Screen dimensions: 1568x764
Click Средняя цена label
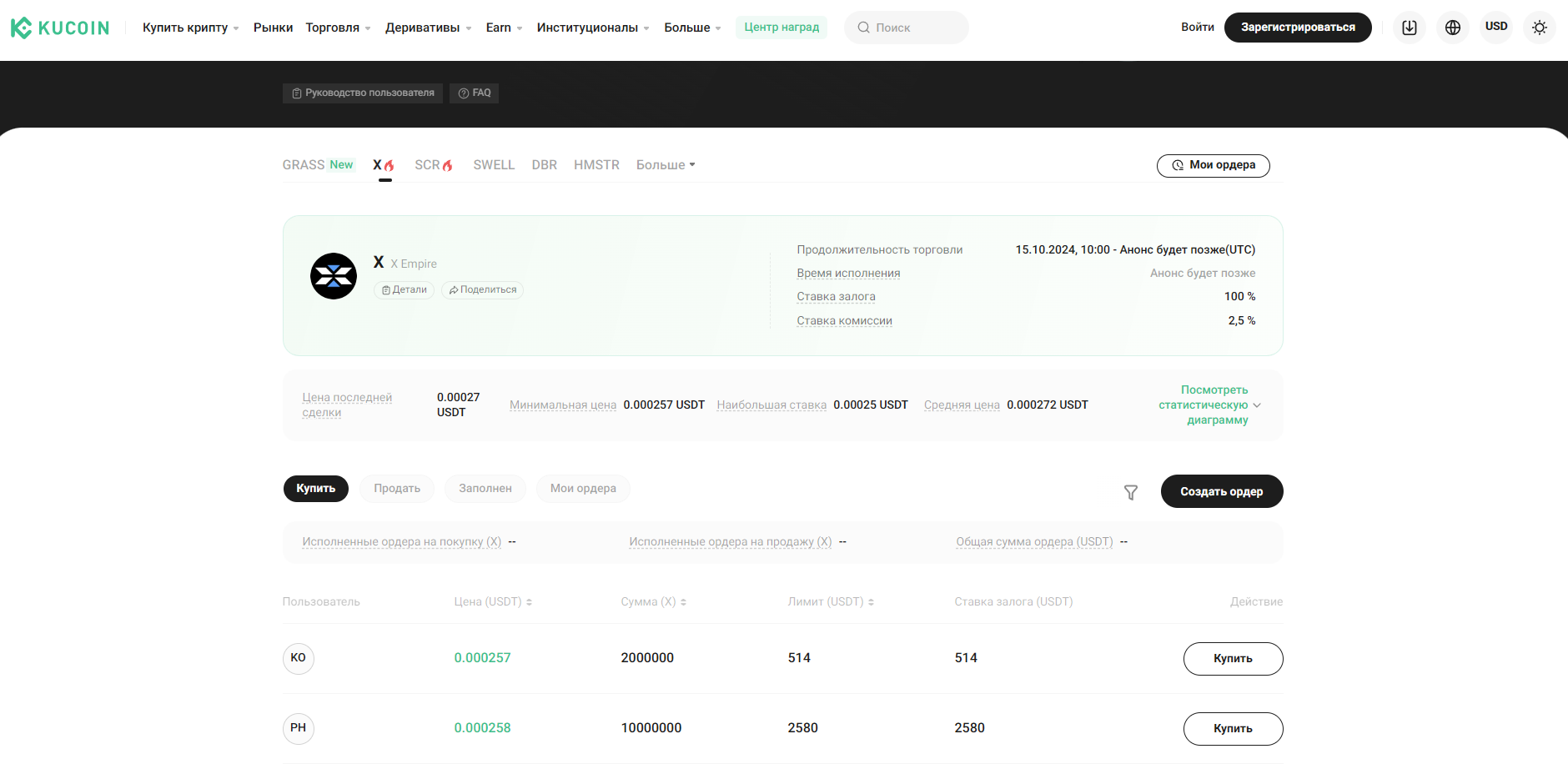(x=962, y=405)
